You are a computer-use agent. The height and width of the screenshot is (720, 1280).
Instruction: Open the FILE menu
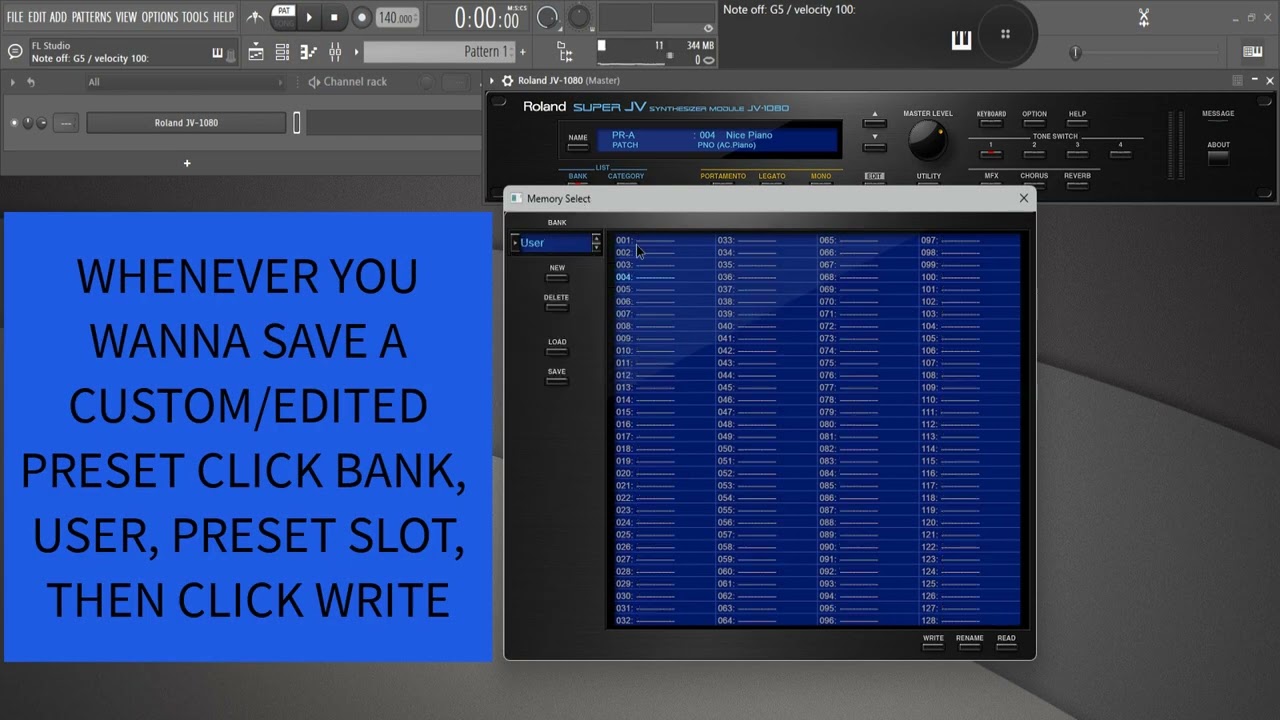click(x=15, y=17)
